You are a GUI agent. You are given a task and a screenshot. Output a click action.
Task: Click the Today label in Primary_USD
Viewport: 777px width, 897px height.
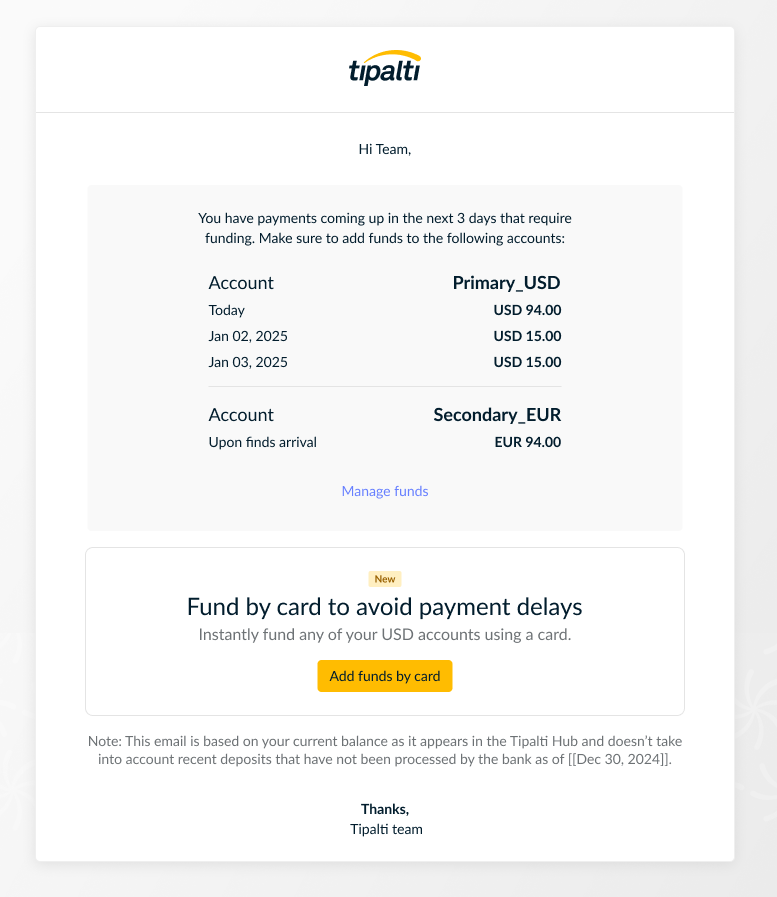[227, 310]
